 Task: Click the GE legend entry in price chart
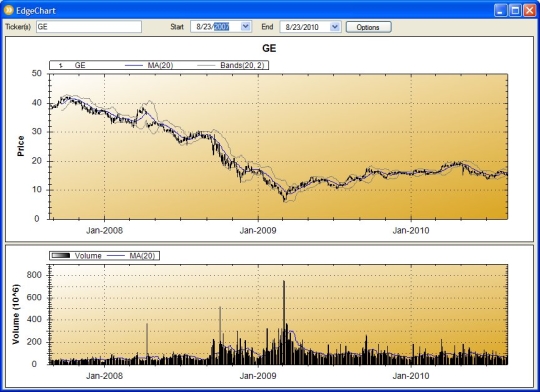tap(73, 65)
